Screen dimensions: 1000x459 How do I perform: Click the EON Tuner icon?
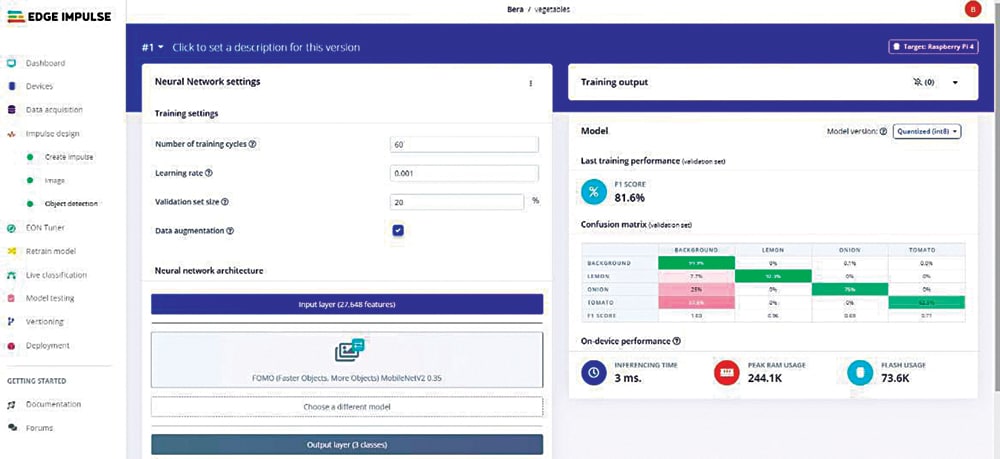click(11, 227)
